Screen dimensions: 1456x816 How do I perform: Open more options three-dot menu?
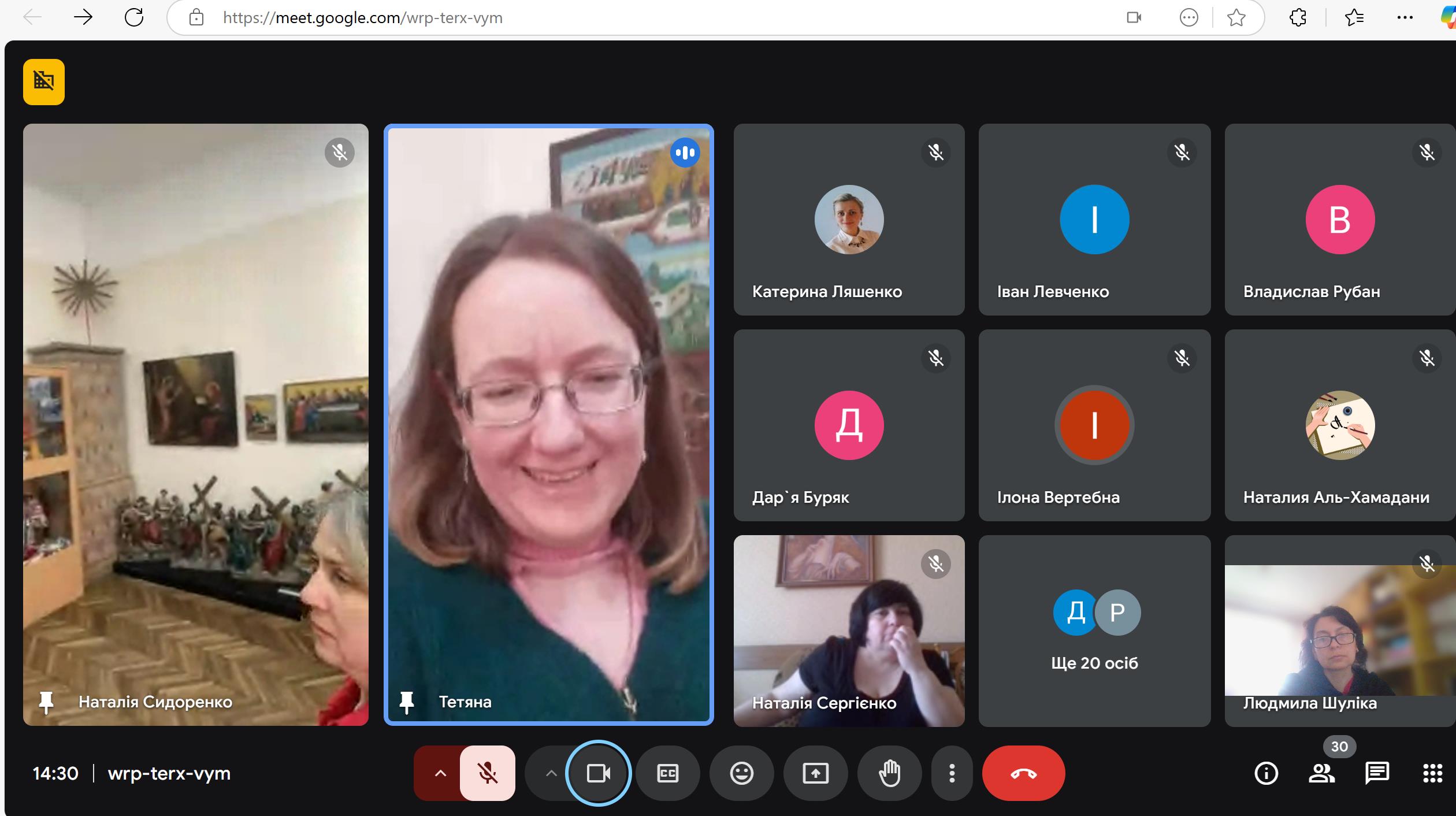pyautogui.click(x=952, y=773)
